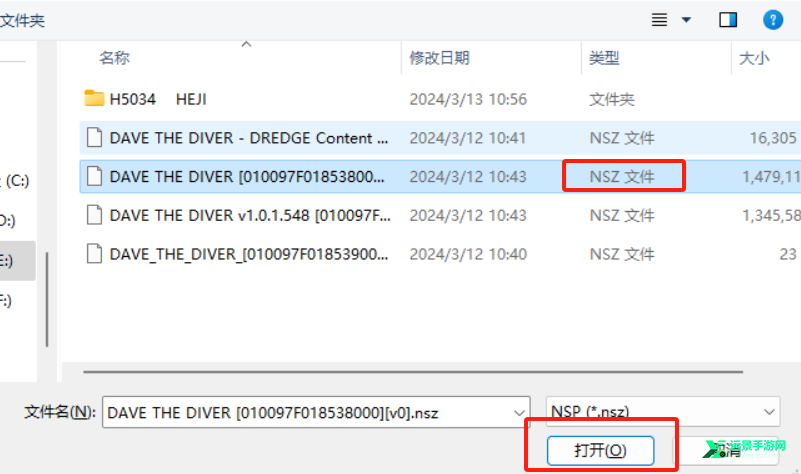Open the blue help icon
This screenshot has width=801, height=474.
click(773, 20)
